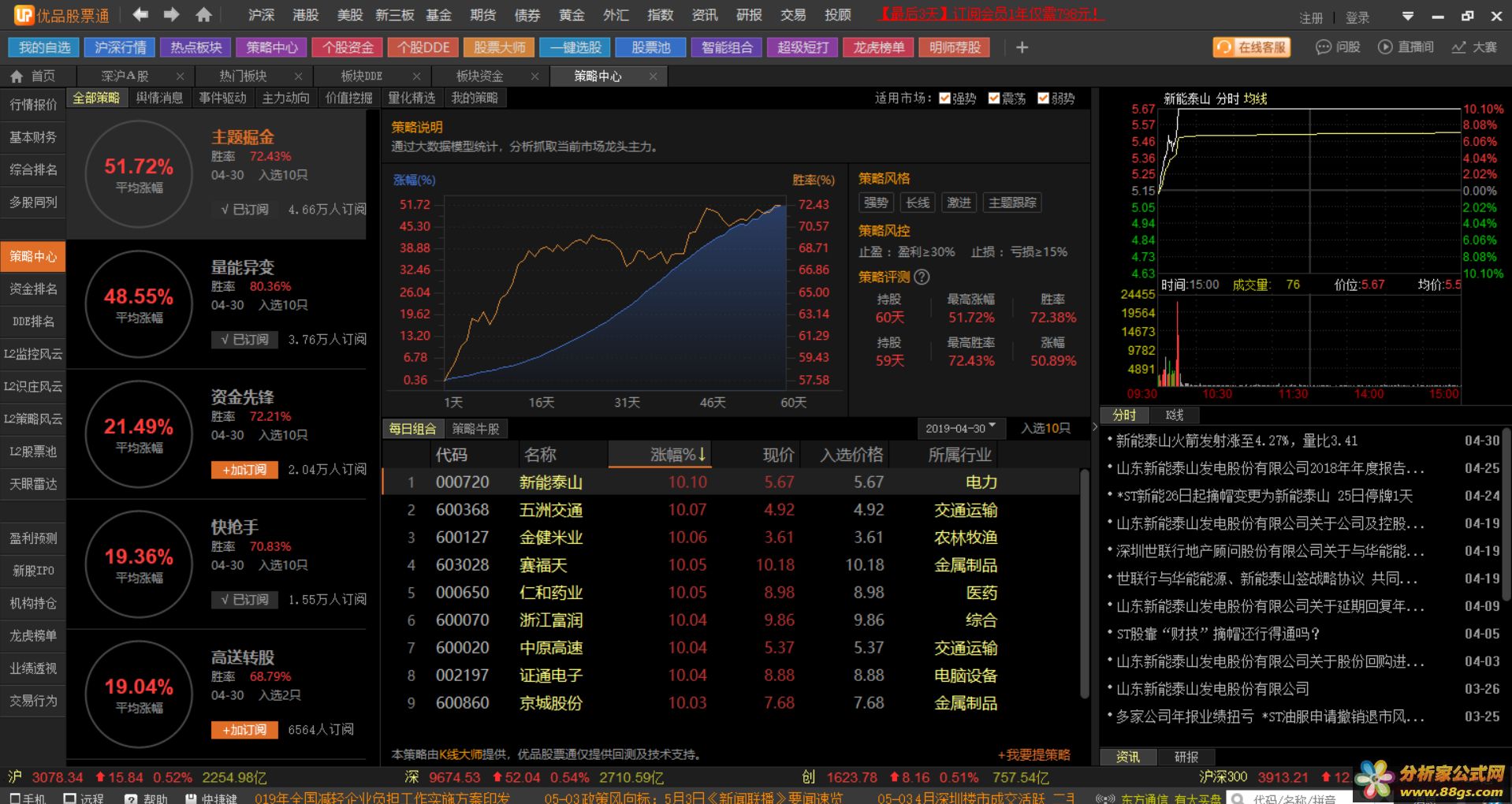
Task: Select 龙虎榜单 in left sidebar
Action: tap(33, 635)
